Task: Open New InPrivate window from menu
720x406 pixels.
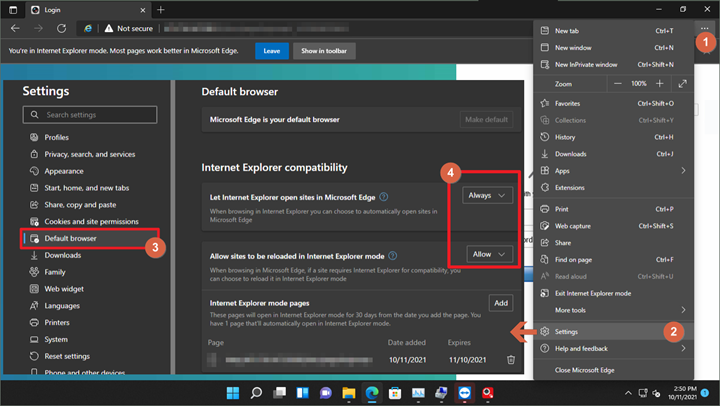Action: pyautogui.click(x=613, y=65)
